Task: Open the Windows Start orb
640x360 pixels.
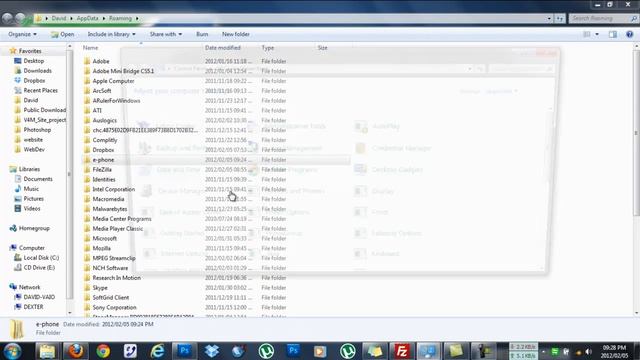Action: click(x=12, y=351)
